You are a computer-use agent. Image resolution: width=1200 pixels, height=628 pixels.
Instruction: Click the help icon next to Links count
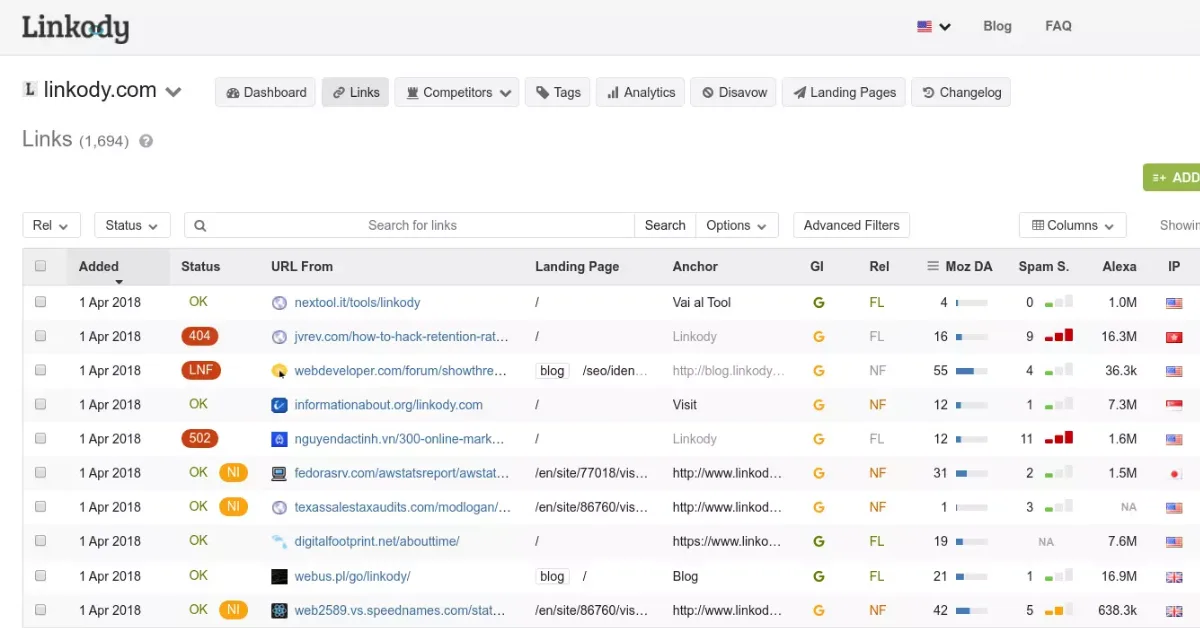pyautogui.click(x=145, y=141)
